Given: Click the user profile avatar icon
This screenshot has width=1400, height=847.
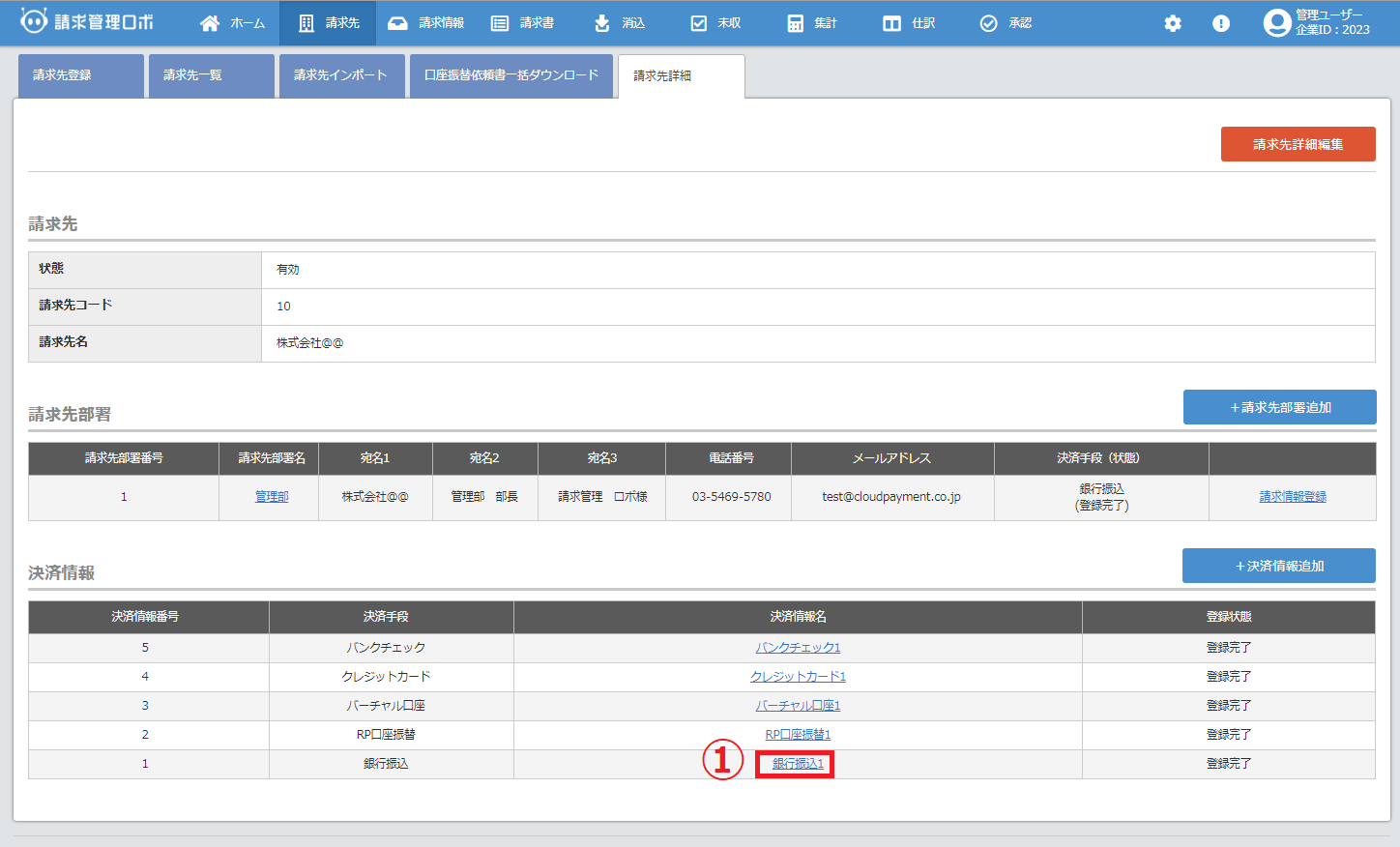Looking at the screenshot, I should pos(1277,23).
